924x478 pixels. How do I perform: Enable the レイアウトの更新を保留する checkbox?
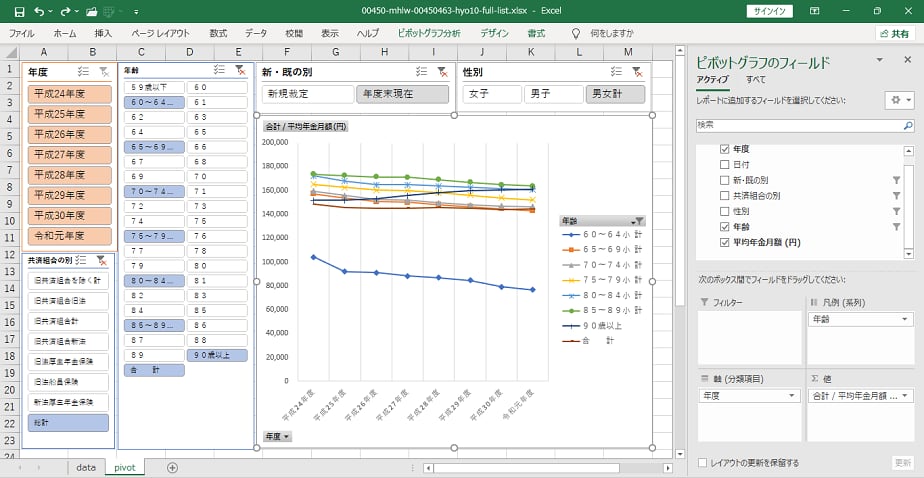(x=702, y=463)
